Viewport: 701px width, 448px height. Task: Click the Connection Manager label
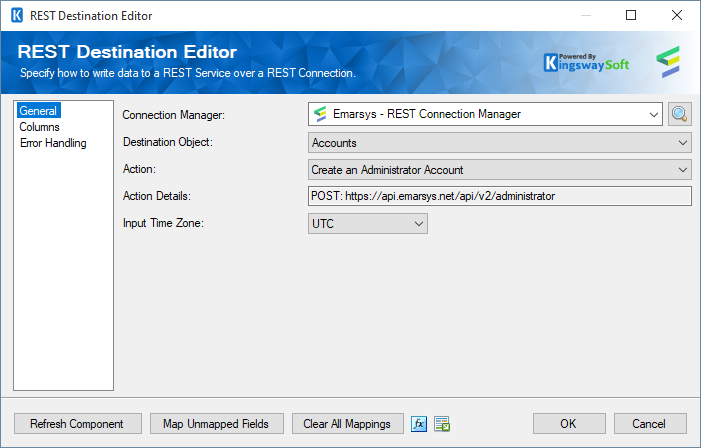[x=173, y=115]
